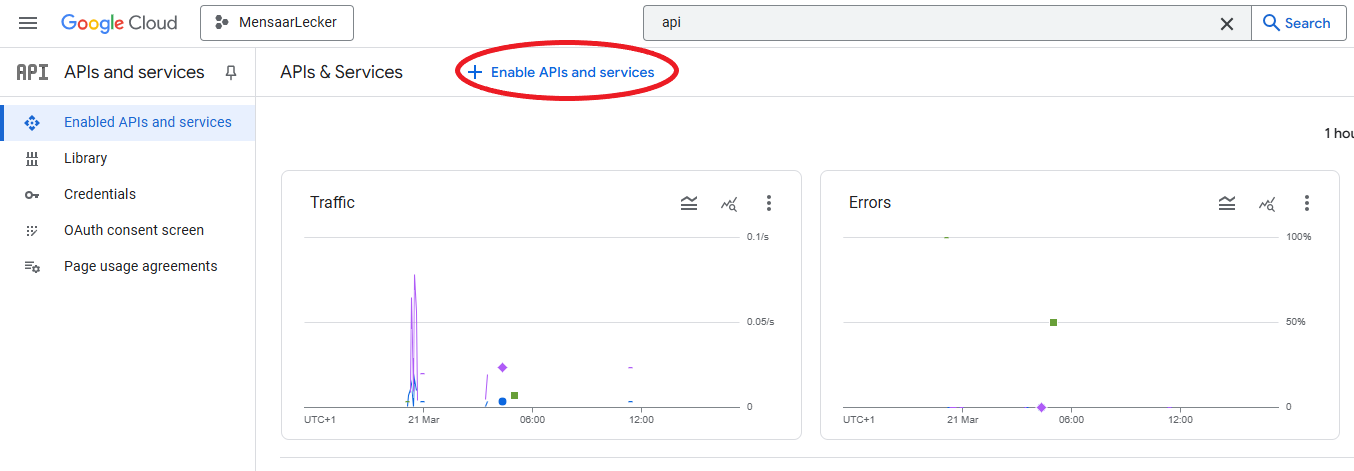Click the green square marker in Errors chart
The image size is (1354, 471).
pos(1053,322)
